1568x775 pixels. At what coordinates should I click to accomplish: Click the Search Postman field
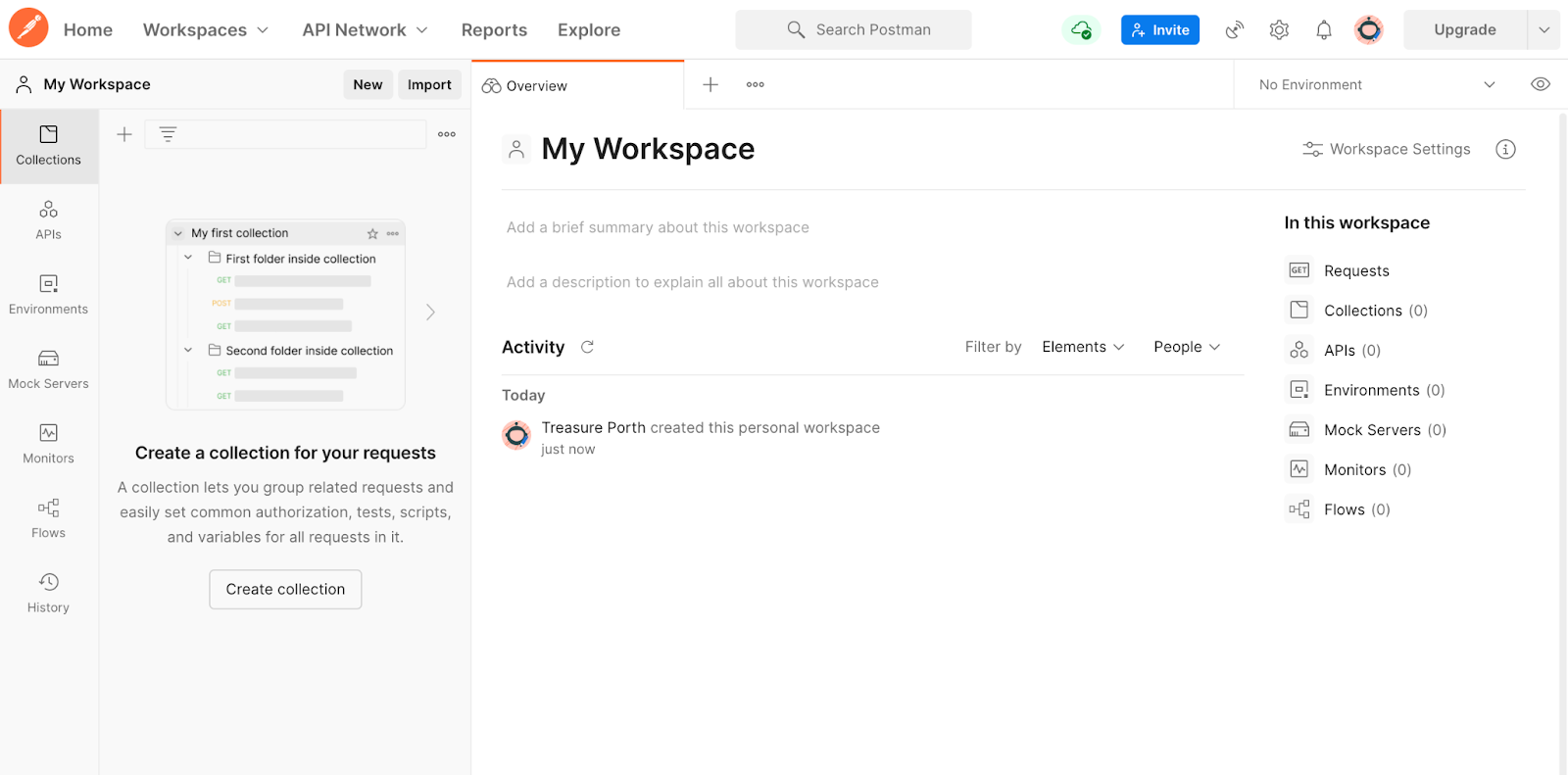(854, 29)
